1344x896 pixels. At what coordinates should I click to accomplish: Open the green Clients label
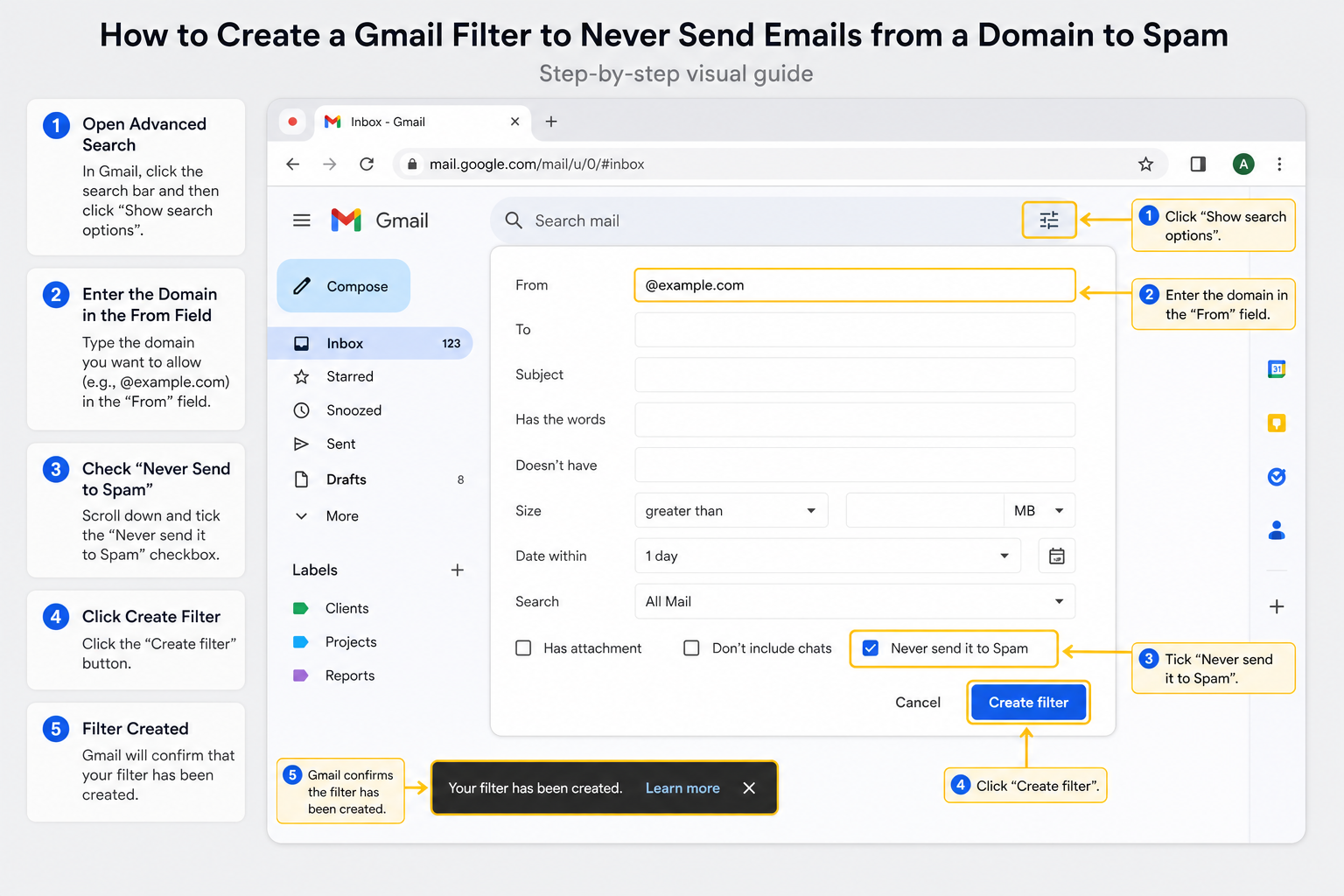[x=347, y=608]
